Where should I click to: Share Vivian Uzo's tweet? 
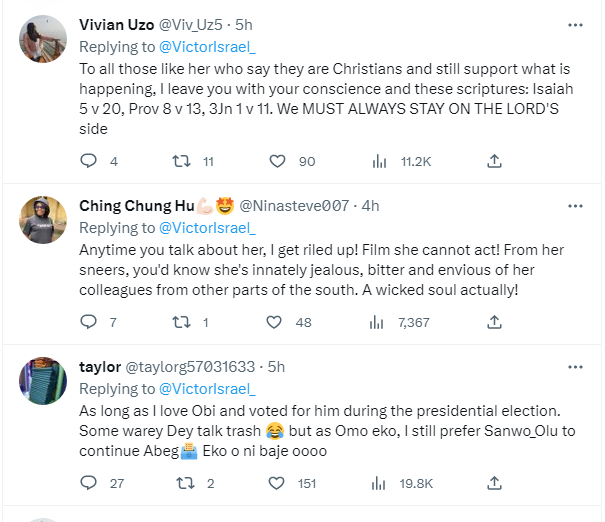click(494, 161)
